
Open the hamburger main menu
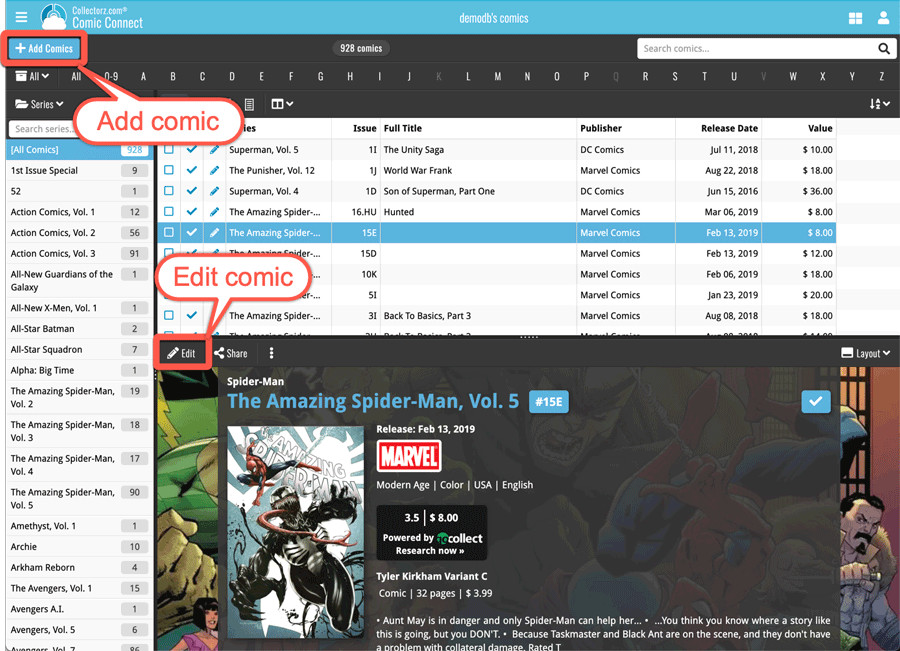tap(21, 17)
